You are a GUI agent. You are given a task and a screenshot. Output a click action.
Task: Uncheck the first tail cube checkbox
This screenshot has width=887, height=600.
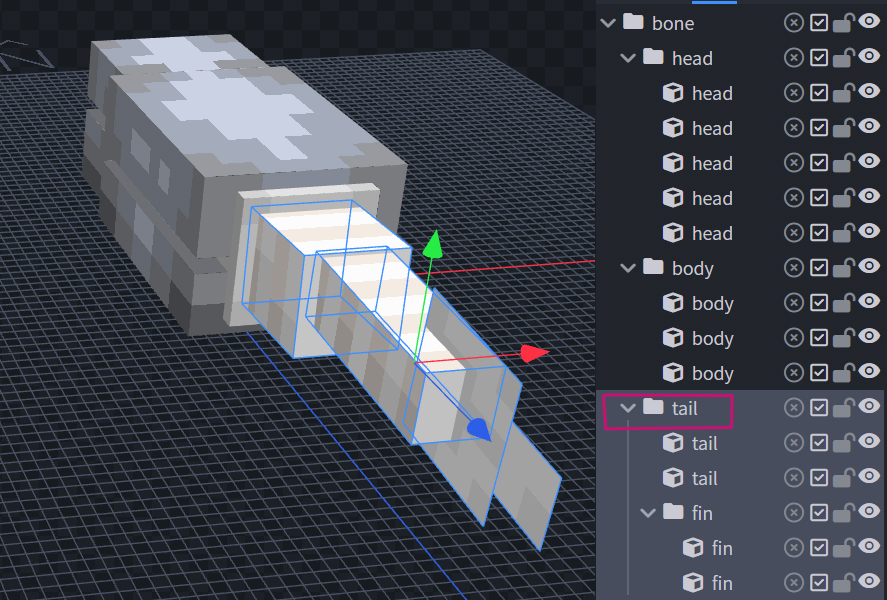(x=819, y=443)
